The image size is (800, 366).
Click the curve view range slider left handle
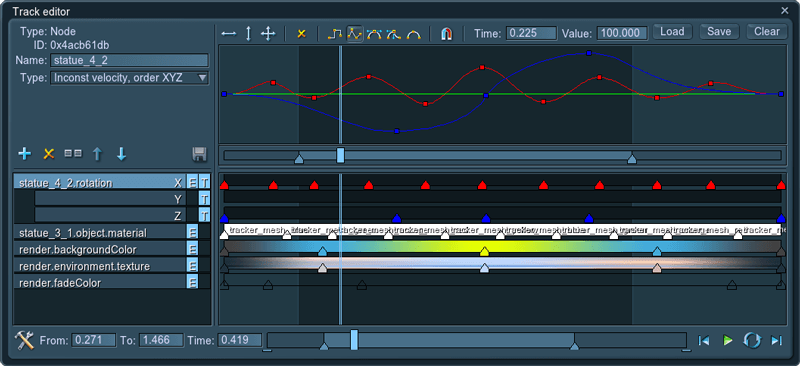pyautogui.click(x=299, y=160)
